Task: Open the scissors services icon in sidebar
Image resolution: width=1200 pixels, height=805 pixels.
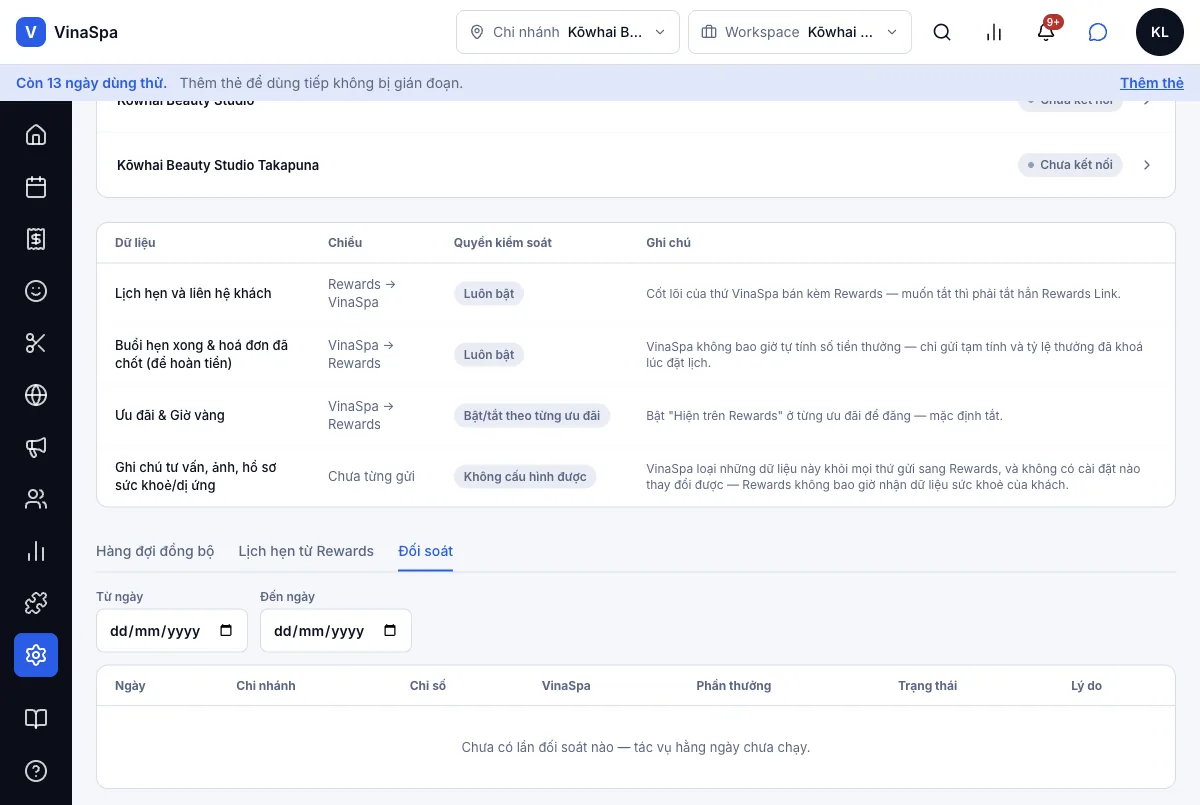Action: pos(36,343)
